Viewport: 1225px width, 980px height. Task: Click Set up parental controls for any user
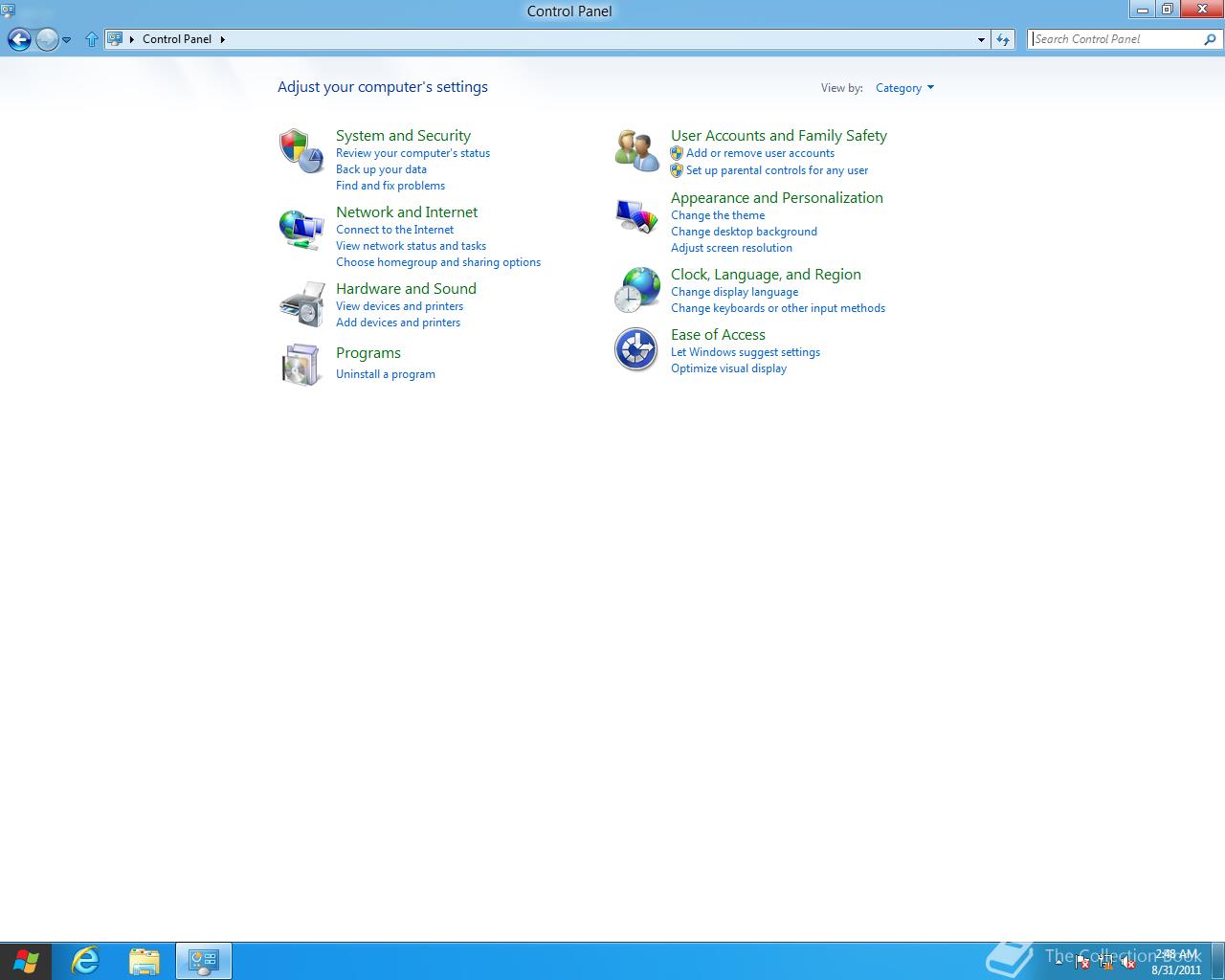pos(777,170)
